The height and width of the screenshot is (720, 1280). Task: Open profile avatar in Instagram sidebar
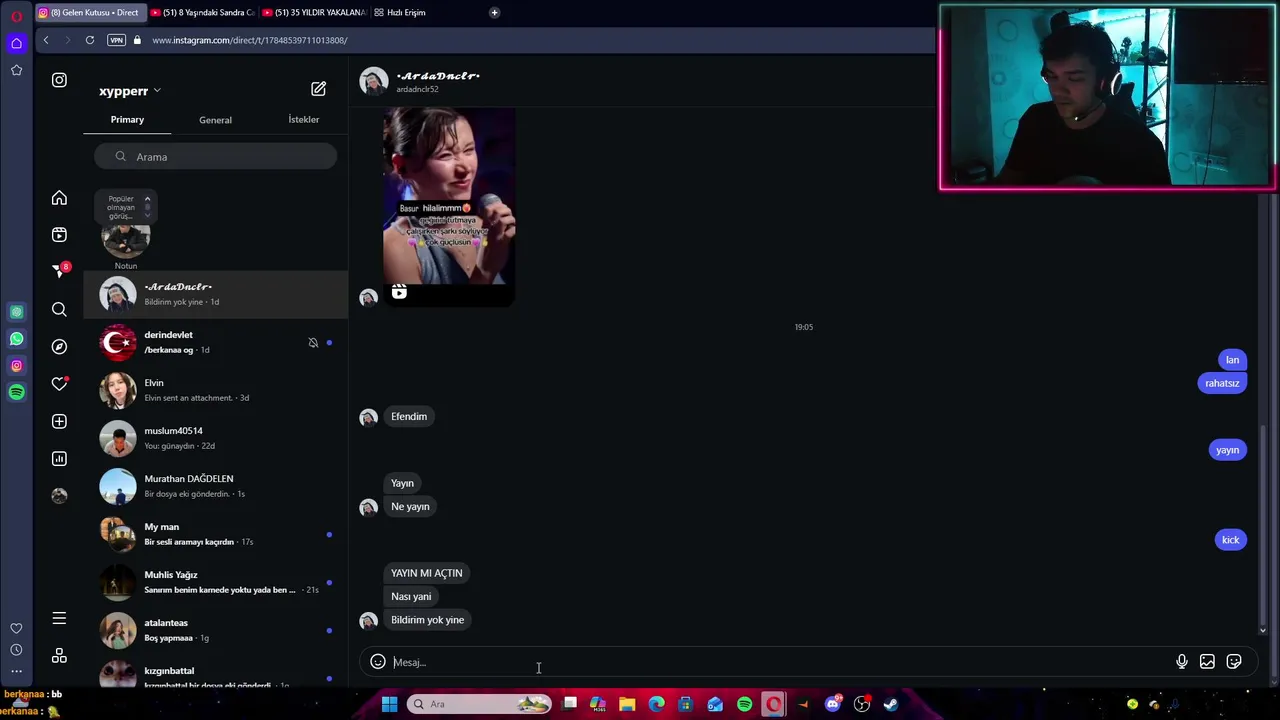[x=59, y=496]
